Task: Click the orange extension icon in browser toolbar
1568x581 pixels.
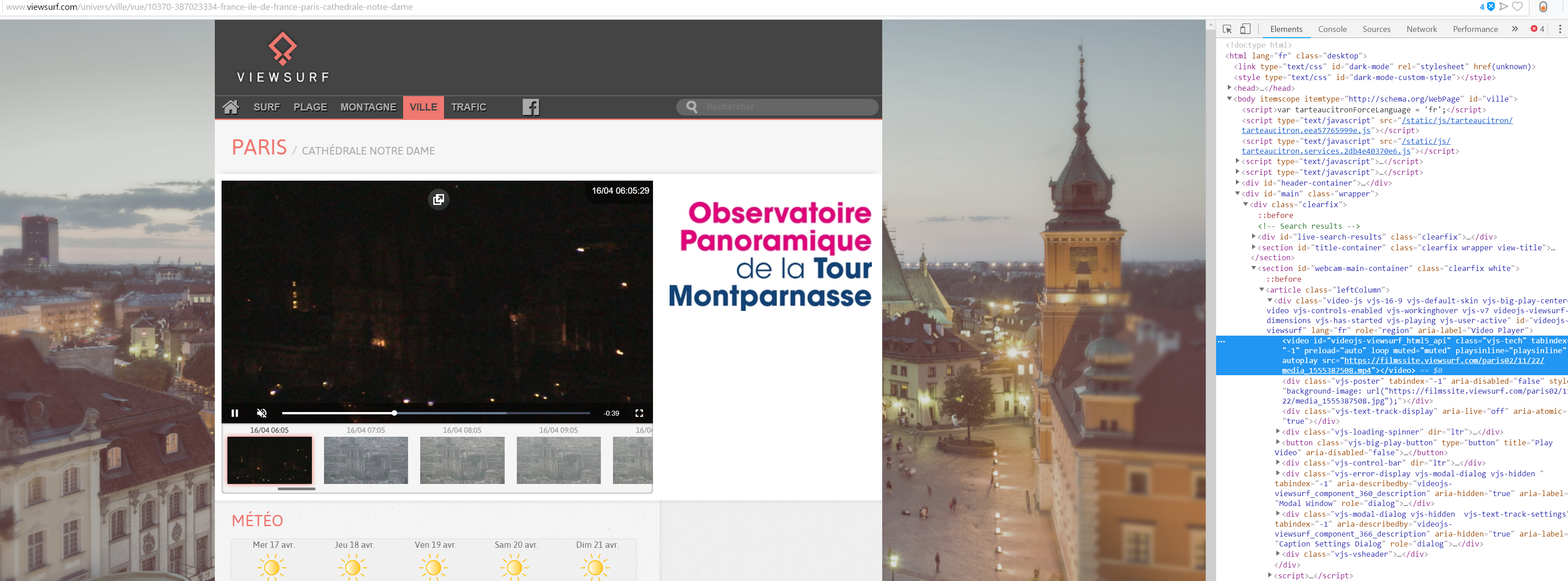Action: coord(1542,7)
